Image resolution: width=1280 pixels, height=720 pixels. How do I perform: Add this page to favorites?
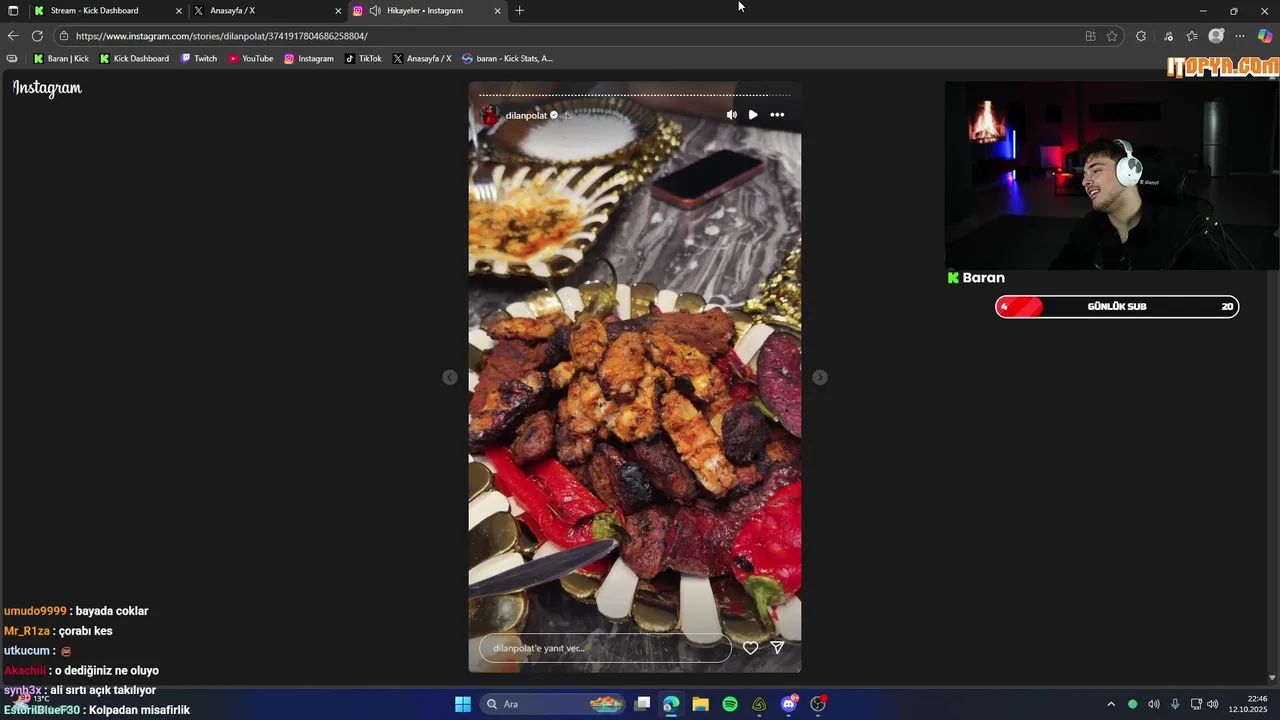pos(1112,36)
